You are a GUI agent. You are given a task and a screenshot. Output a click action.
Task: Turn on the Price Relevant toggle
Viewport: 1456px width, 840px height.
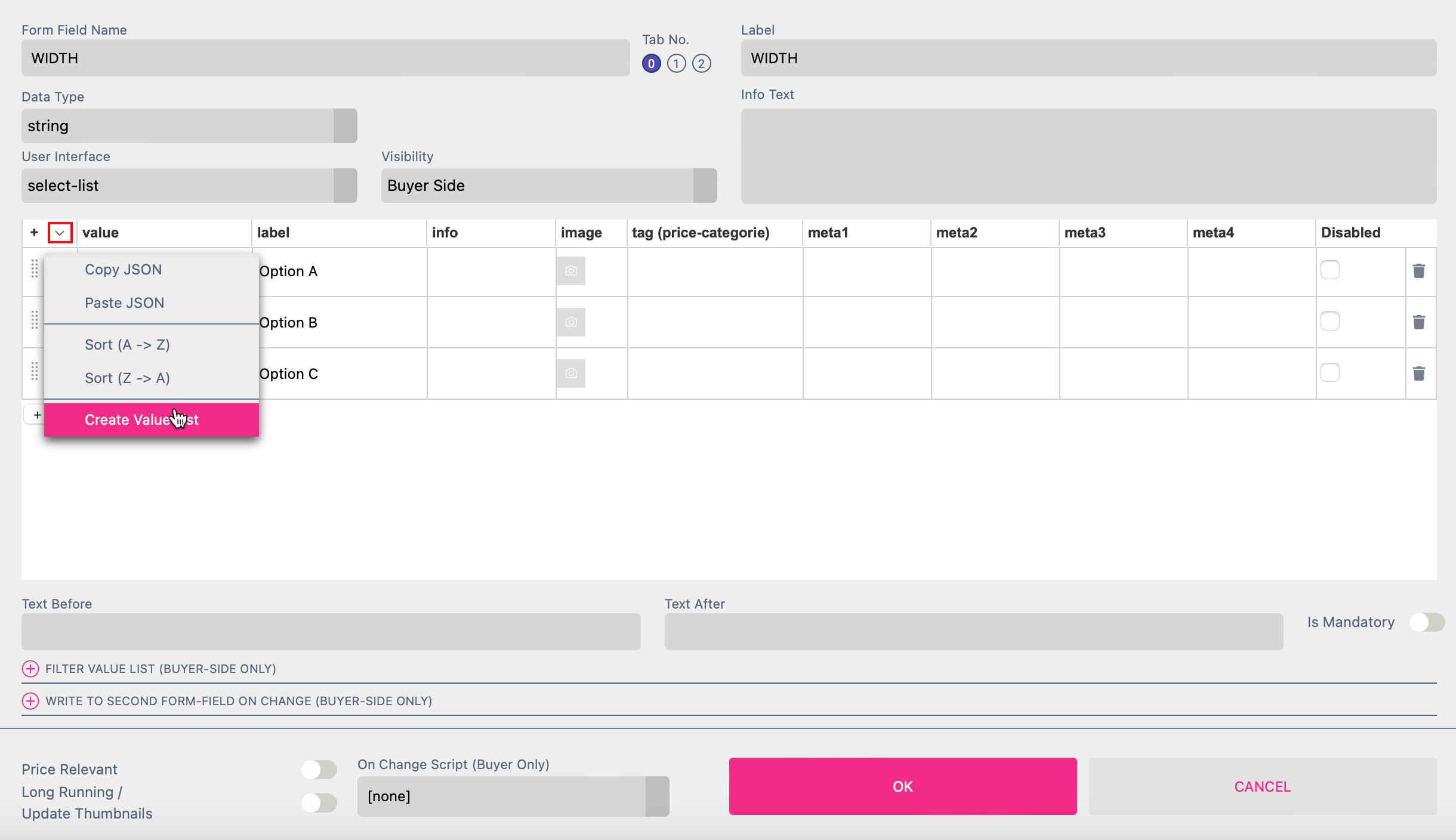[319, 770]
